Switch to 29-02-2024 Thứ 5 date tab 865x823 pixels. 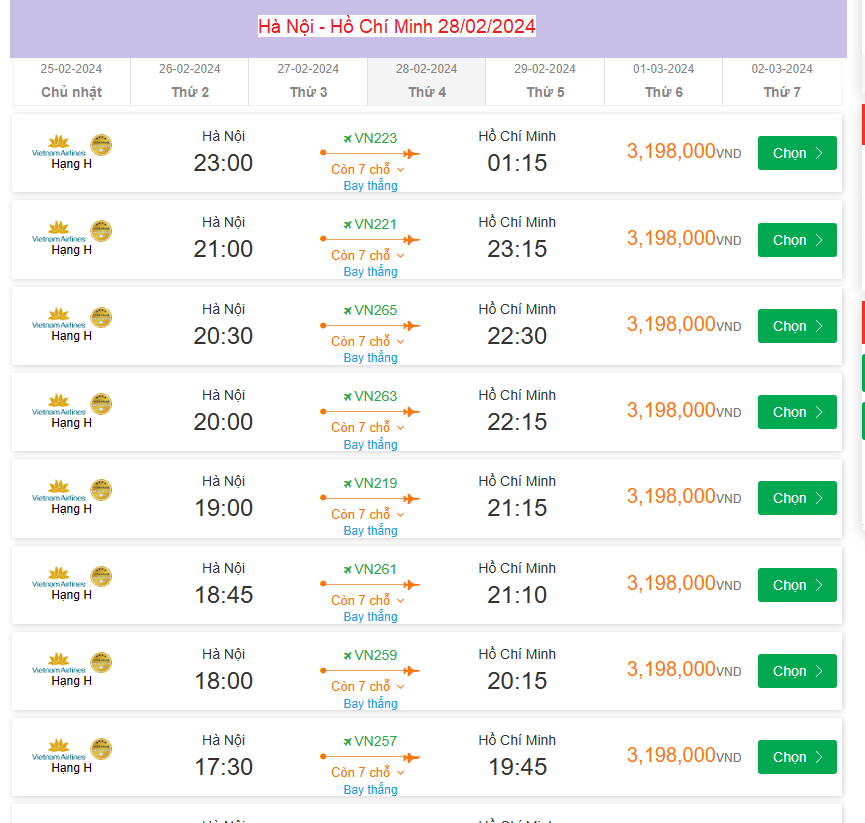[545, 81]
